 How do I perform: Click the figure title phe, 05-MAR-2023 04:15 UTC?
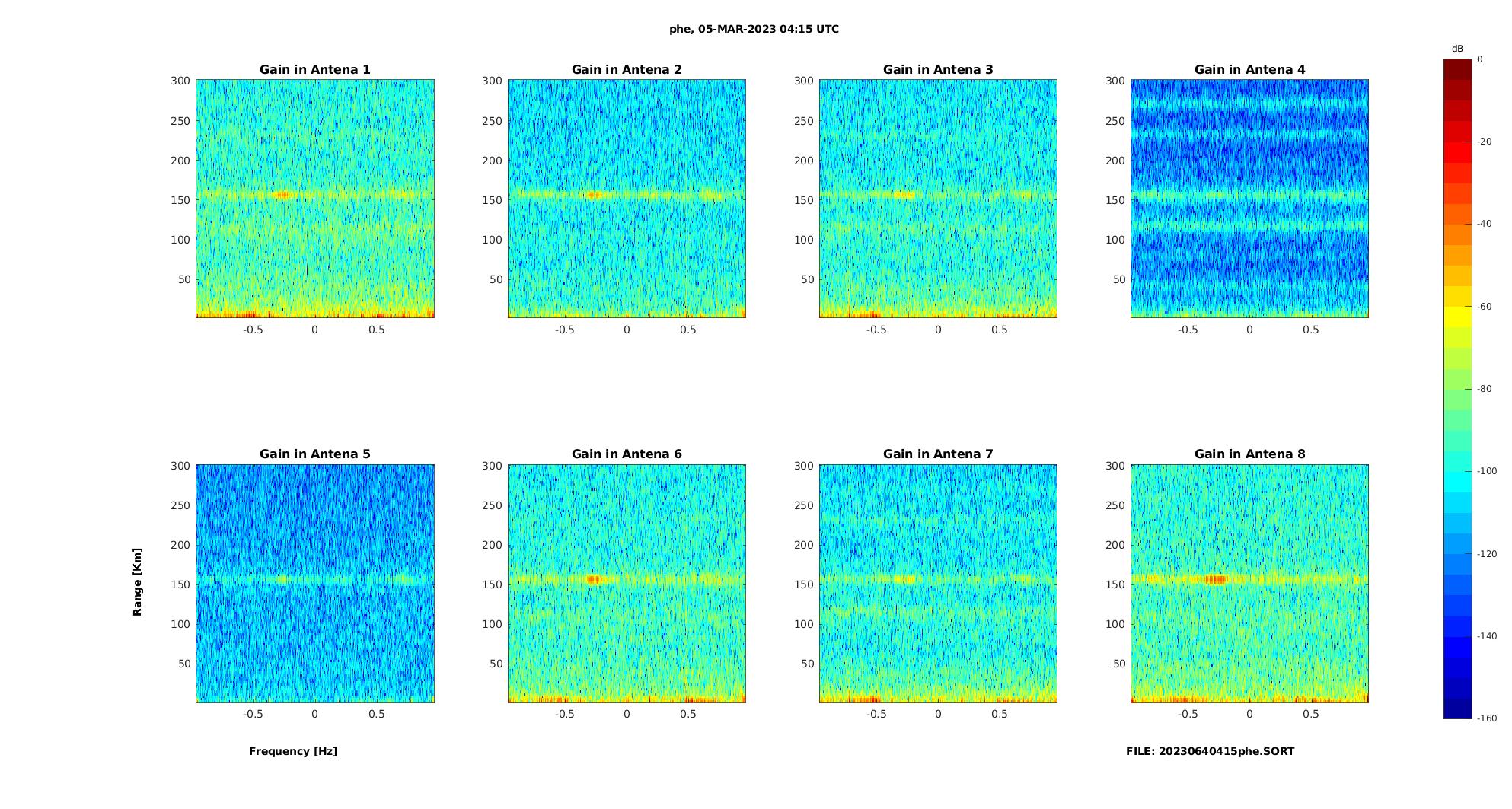[754, 29]
